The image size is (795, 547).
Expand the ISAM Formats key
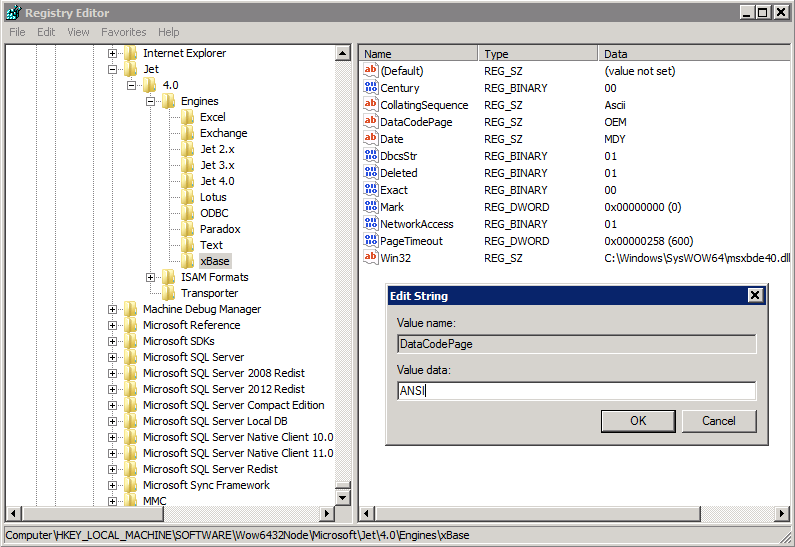150,277
